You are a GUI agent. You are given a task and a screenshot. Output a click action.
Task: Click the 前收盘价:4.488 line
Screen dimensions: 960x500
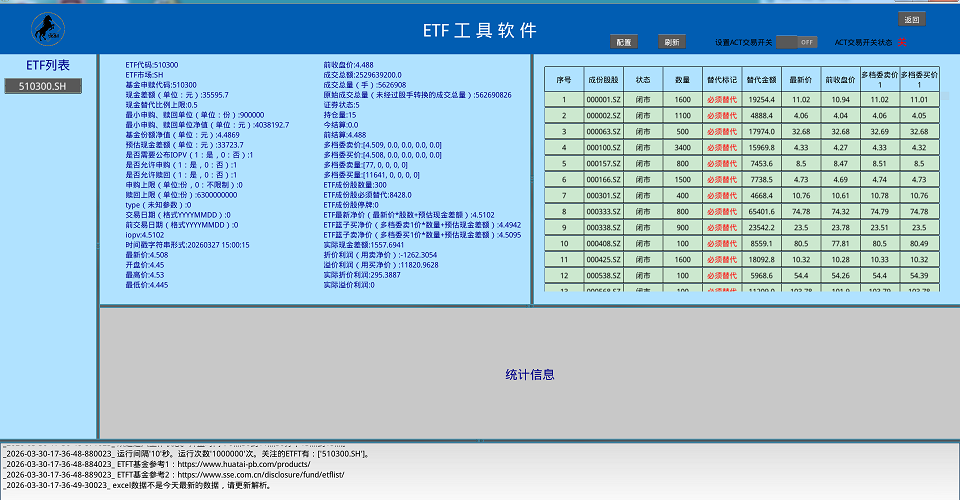coord(348,65)
